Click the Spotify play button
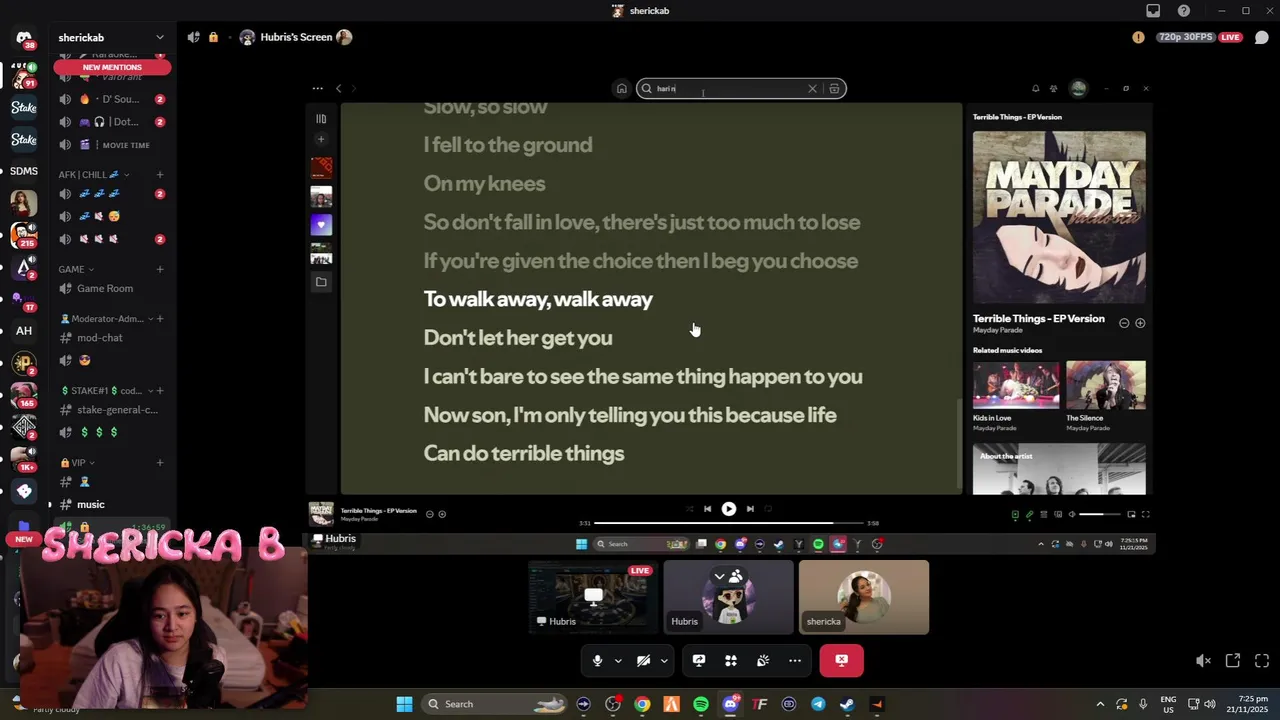This screenshot has width=1280, height=720. pyautogui.click(x=729, y=508)
